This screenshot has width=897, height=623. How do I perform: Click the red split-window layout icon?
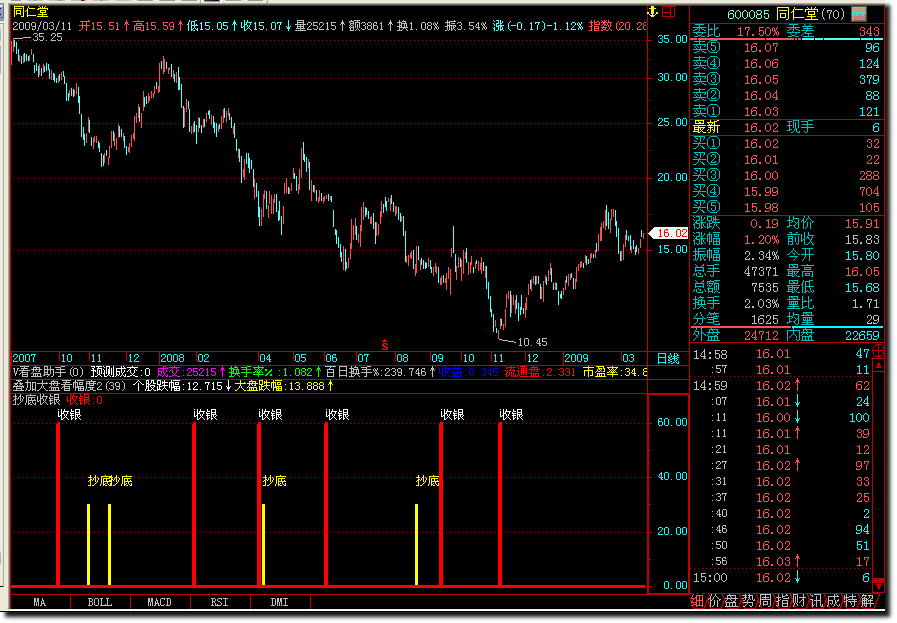click(669, 11)
